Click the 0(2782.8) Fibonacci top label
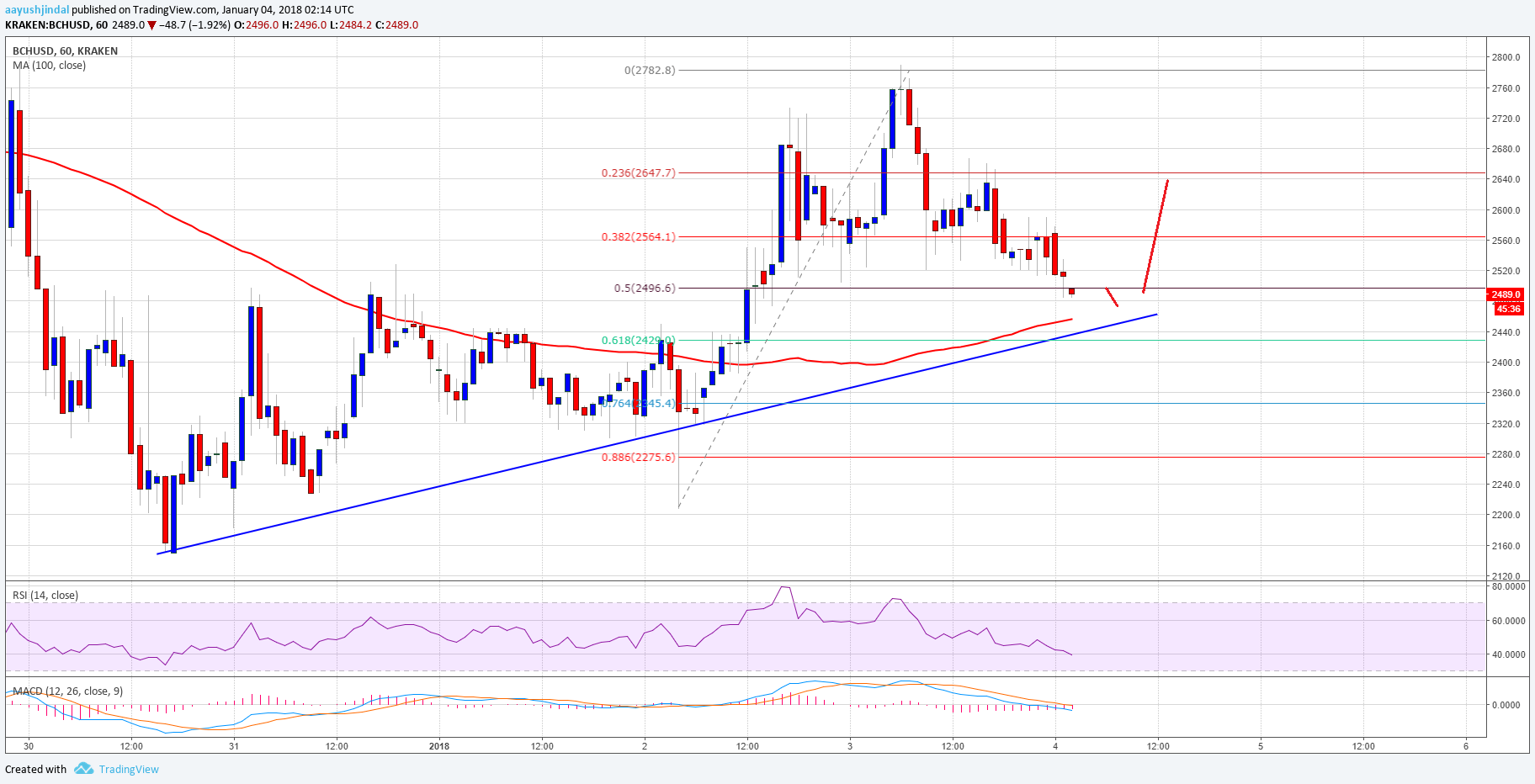 point(649,71)
